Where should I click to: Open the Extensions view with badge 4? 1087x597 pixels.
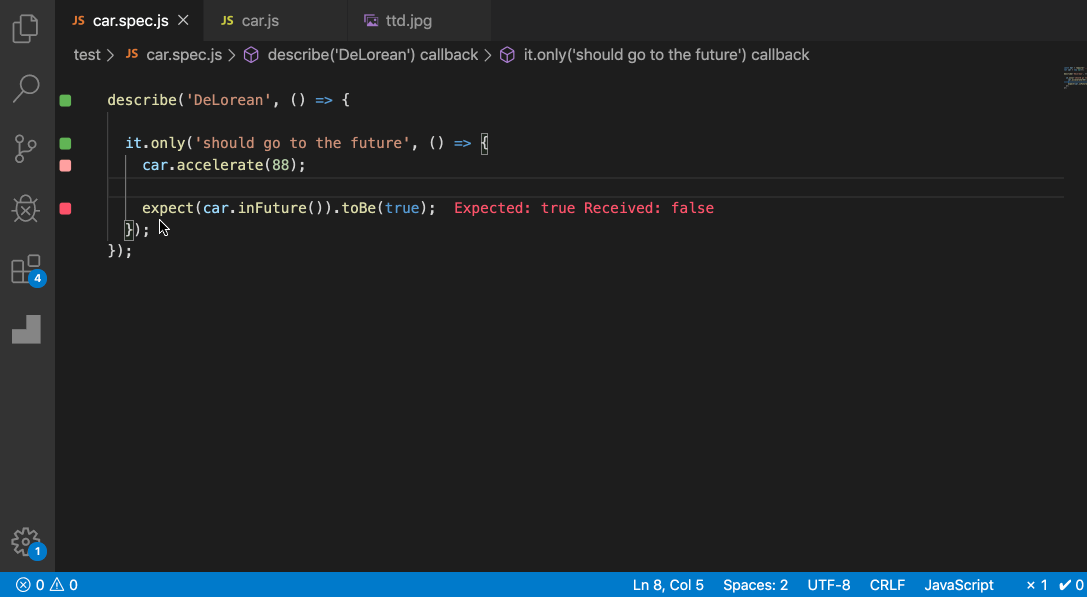click(28, 270)
